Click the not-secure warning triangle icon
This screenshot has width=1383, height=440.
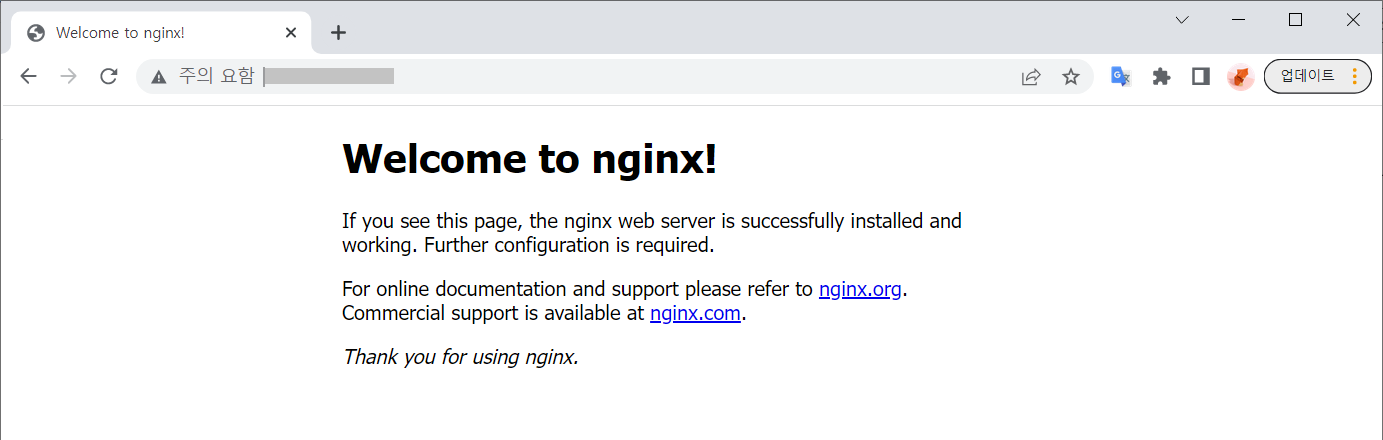pyautogui.click(x=158, y=77)
